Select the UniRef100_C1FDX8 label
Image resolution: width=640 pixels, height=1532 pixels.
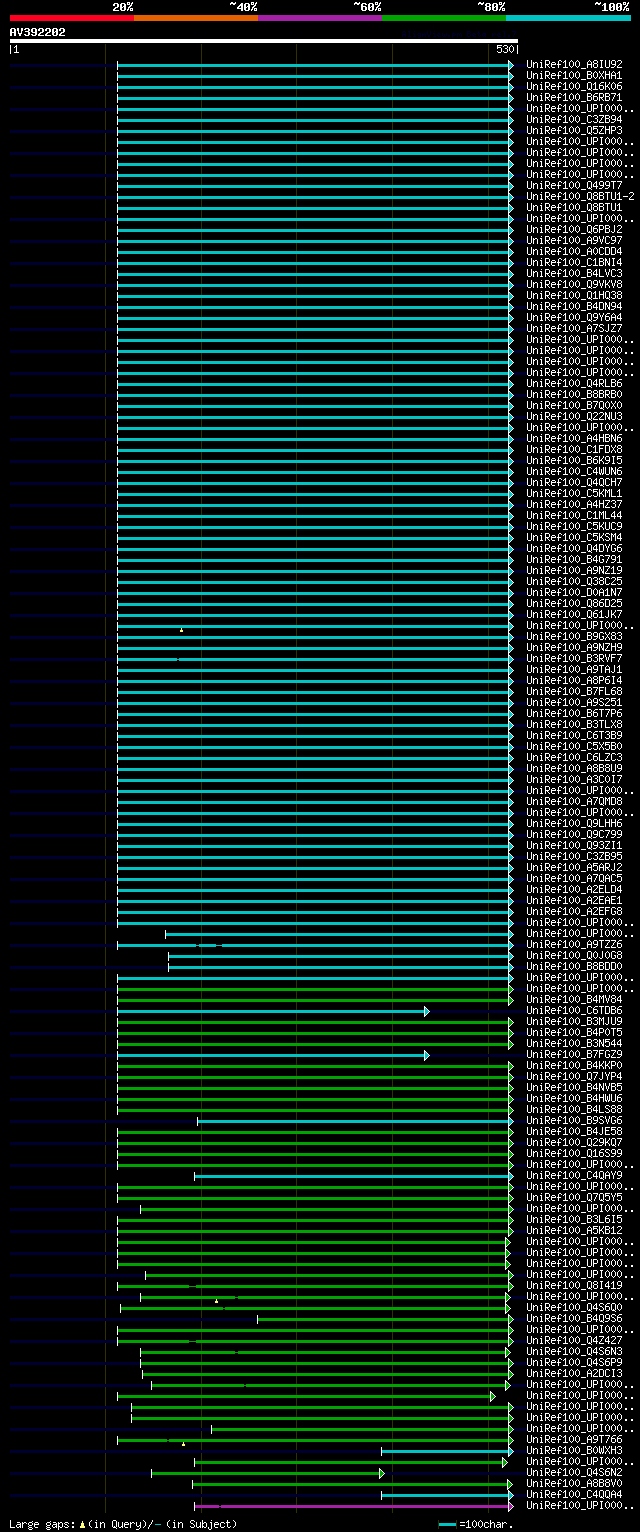point(574,449)
